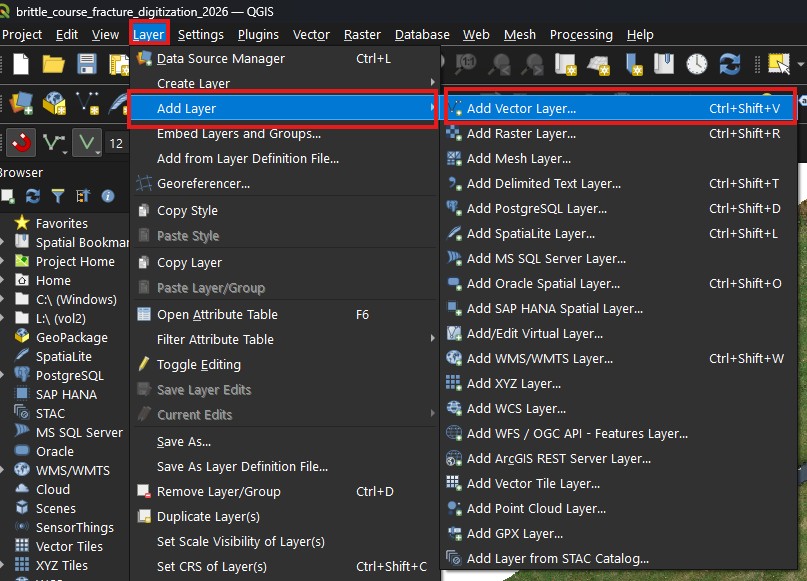Expand the Select Features tool dropdown arrow
This screenshot has height=581, width=807.
pos(800,65)
